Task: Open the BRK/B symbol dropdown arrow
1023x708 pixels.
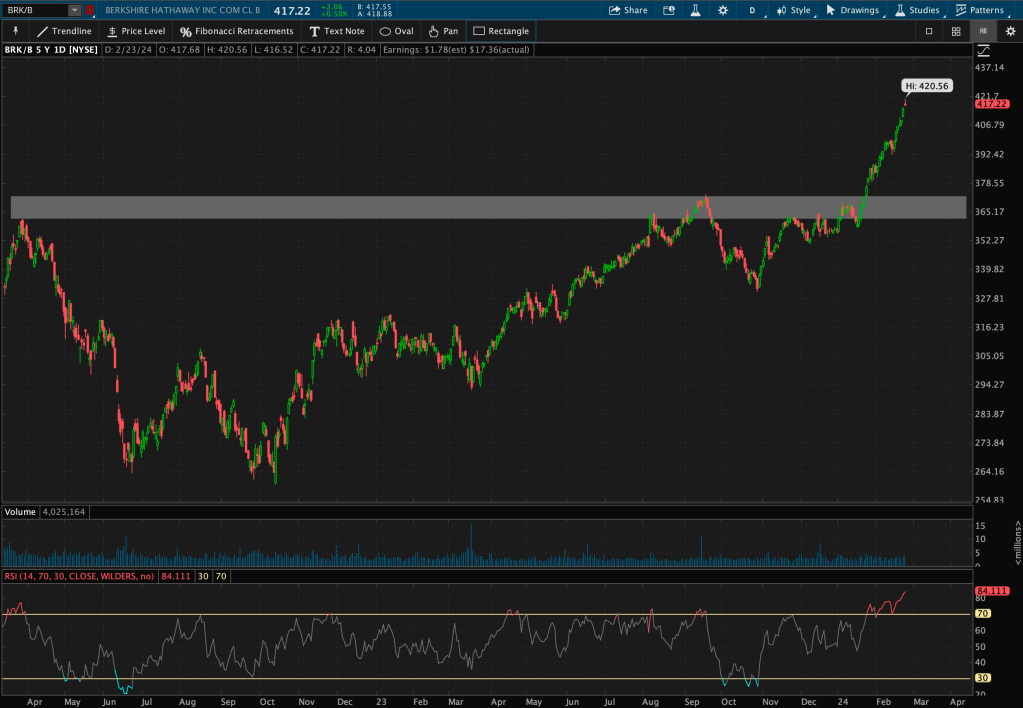Action: pyautogui.click(x=74, y=10)
